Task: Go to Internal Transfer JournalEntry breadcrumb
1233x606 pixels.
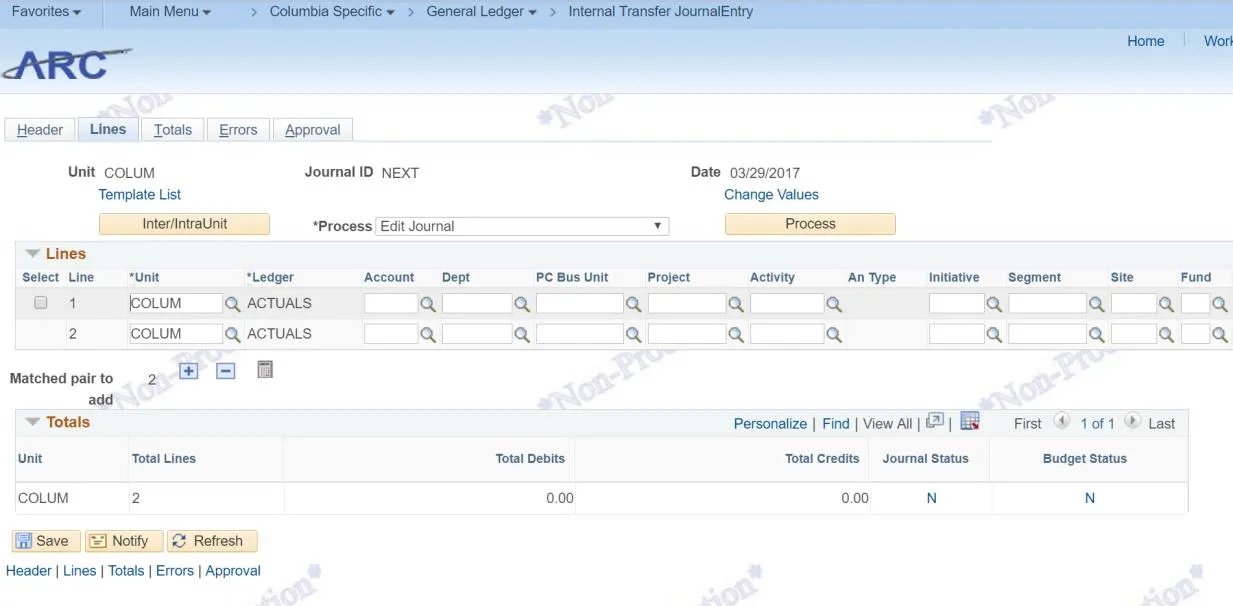Action: [x=661, y=12]
